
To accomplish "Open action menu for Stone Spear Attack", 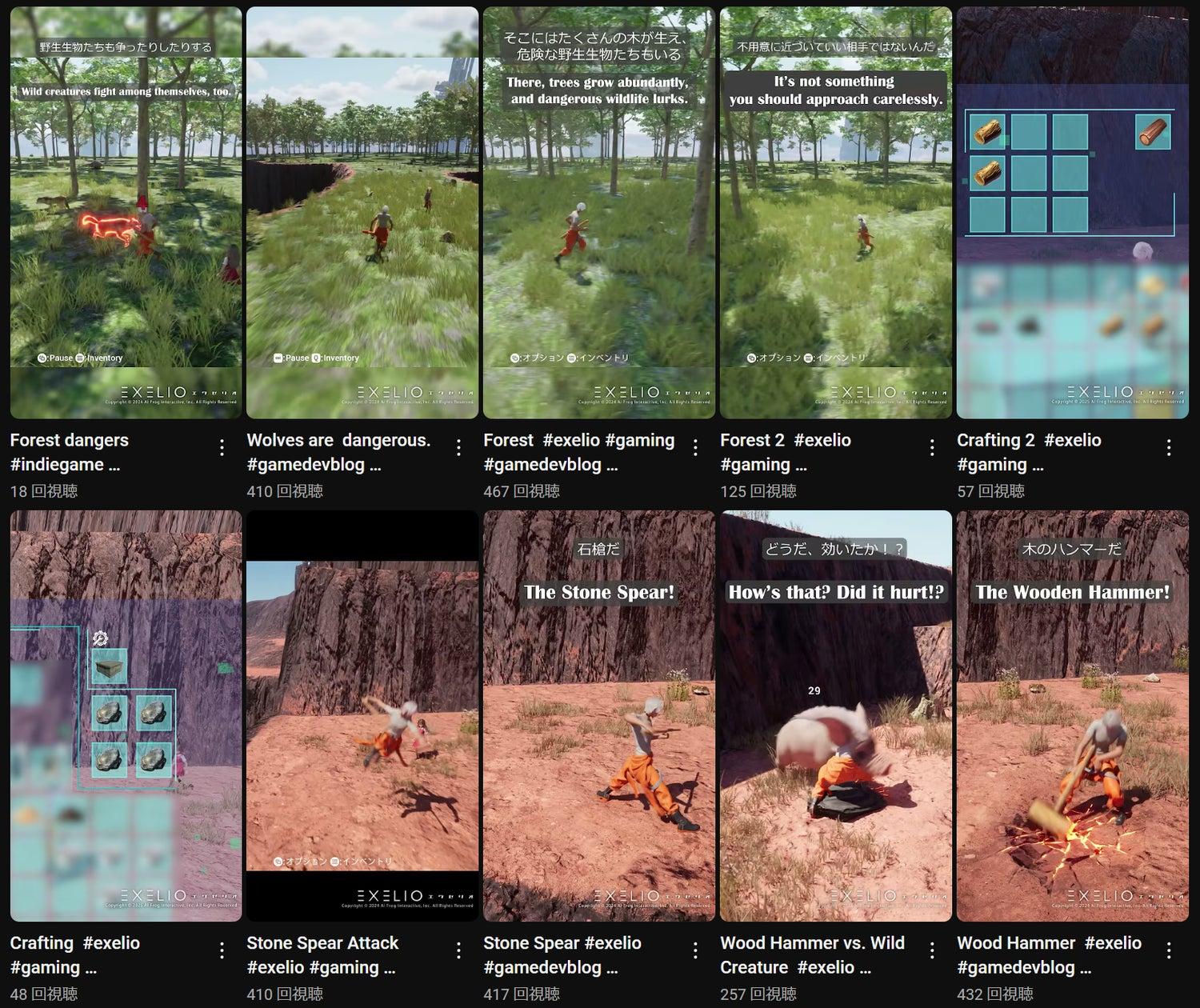I will (x=458, y=950).
